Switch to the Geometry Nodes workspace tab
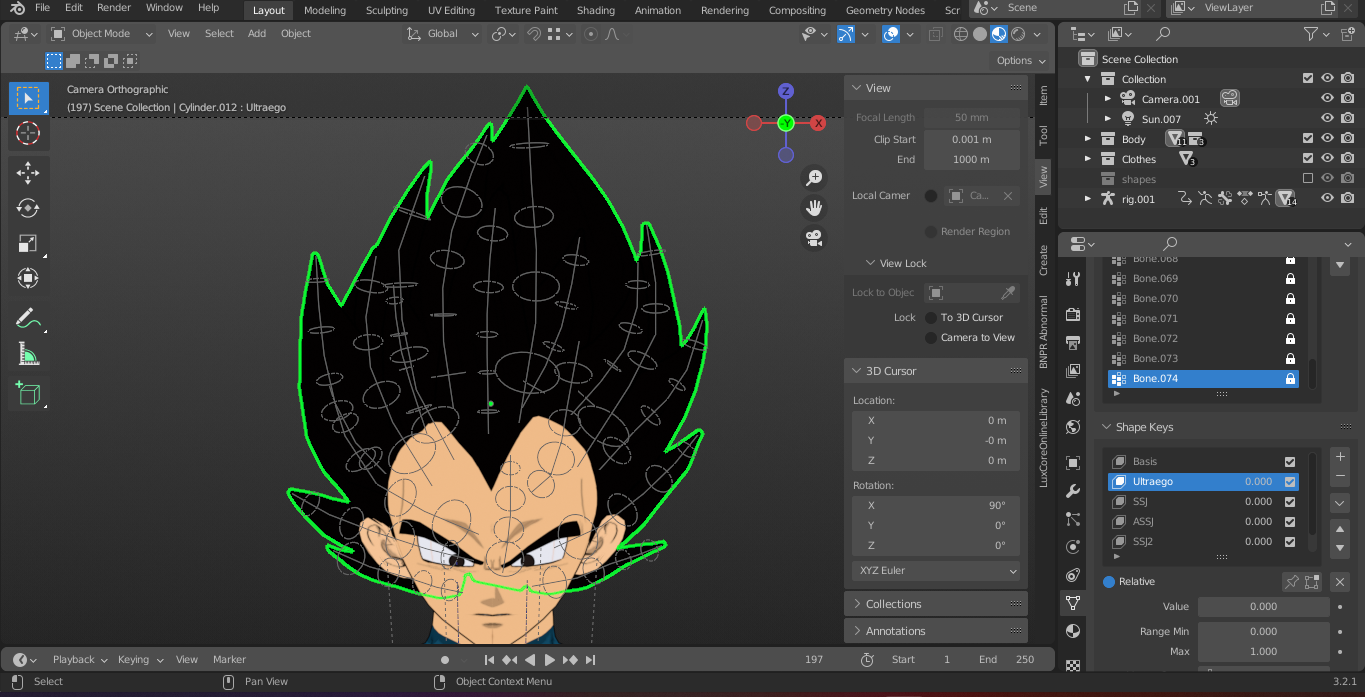Viewport: 1365px width, 697px height. pos(885,10)
